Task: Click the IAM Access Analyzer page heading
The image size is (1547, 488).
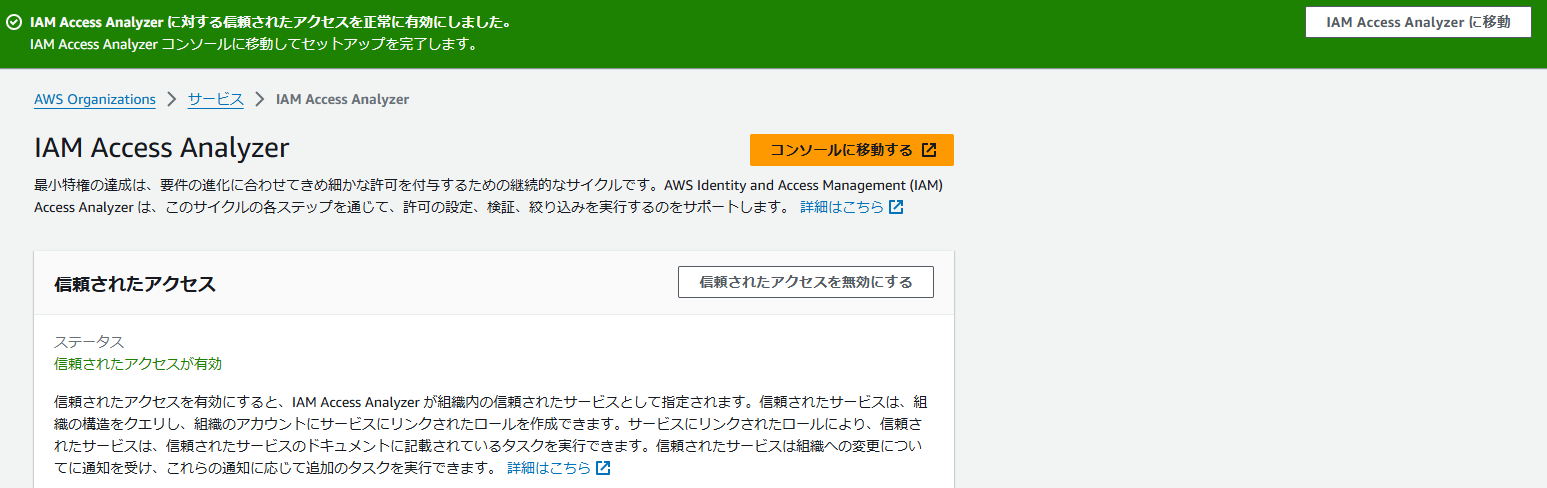Action: [162, 148]
